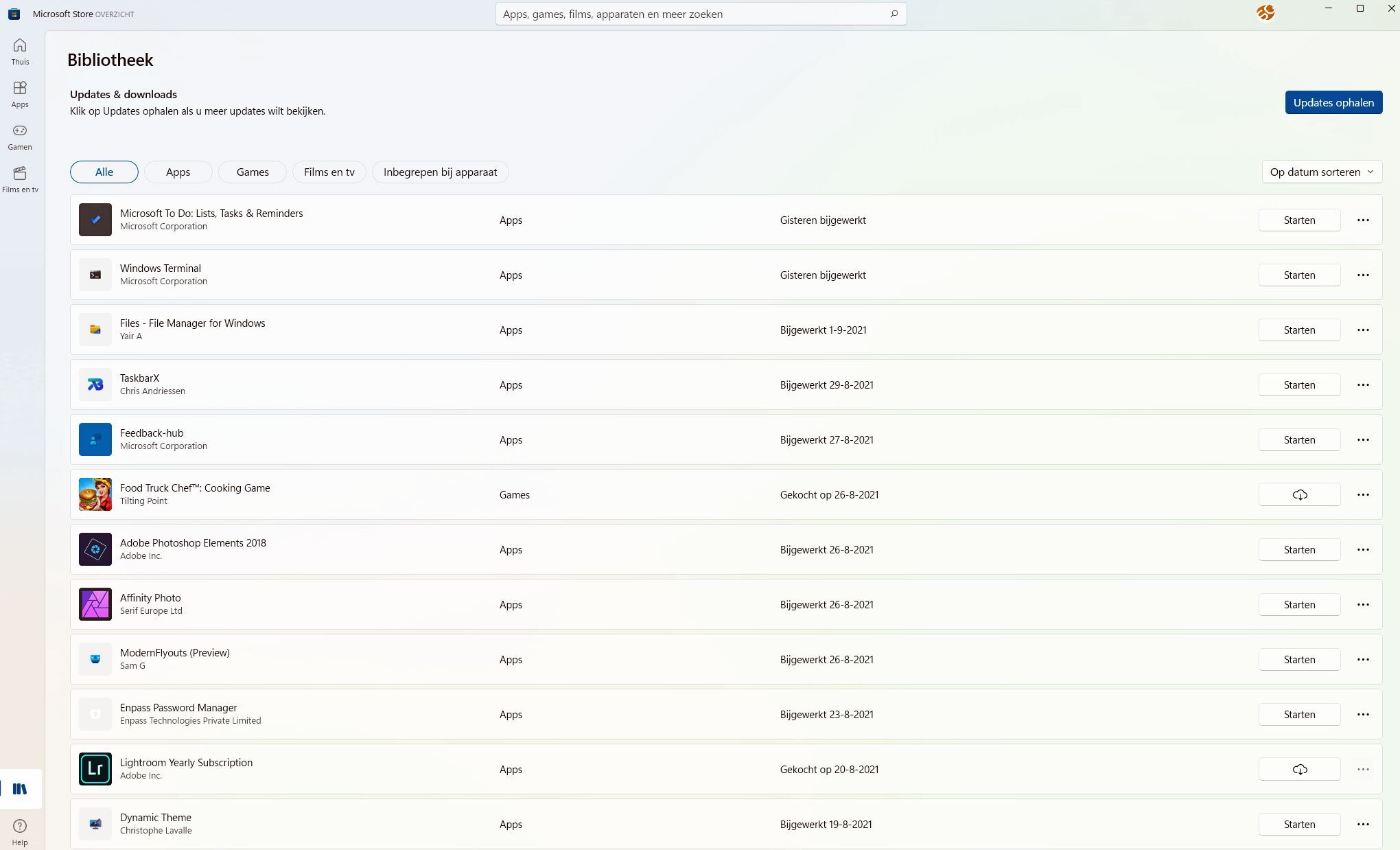
Task: Open more options for Food Truck Chef
Action: 1363,494
